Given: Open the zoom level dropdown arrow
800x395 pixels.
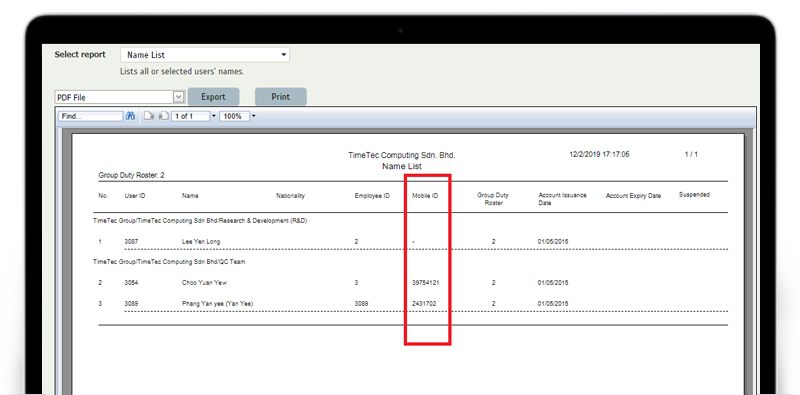Looking at the screenshot, I should click(254, 116).
